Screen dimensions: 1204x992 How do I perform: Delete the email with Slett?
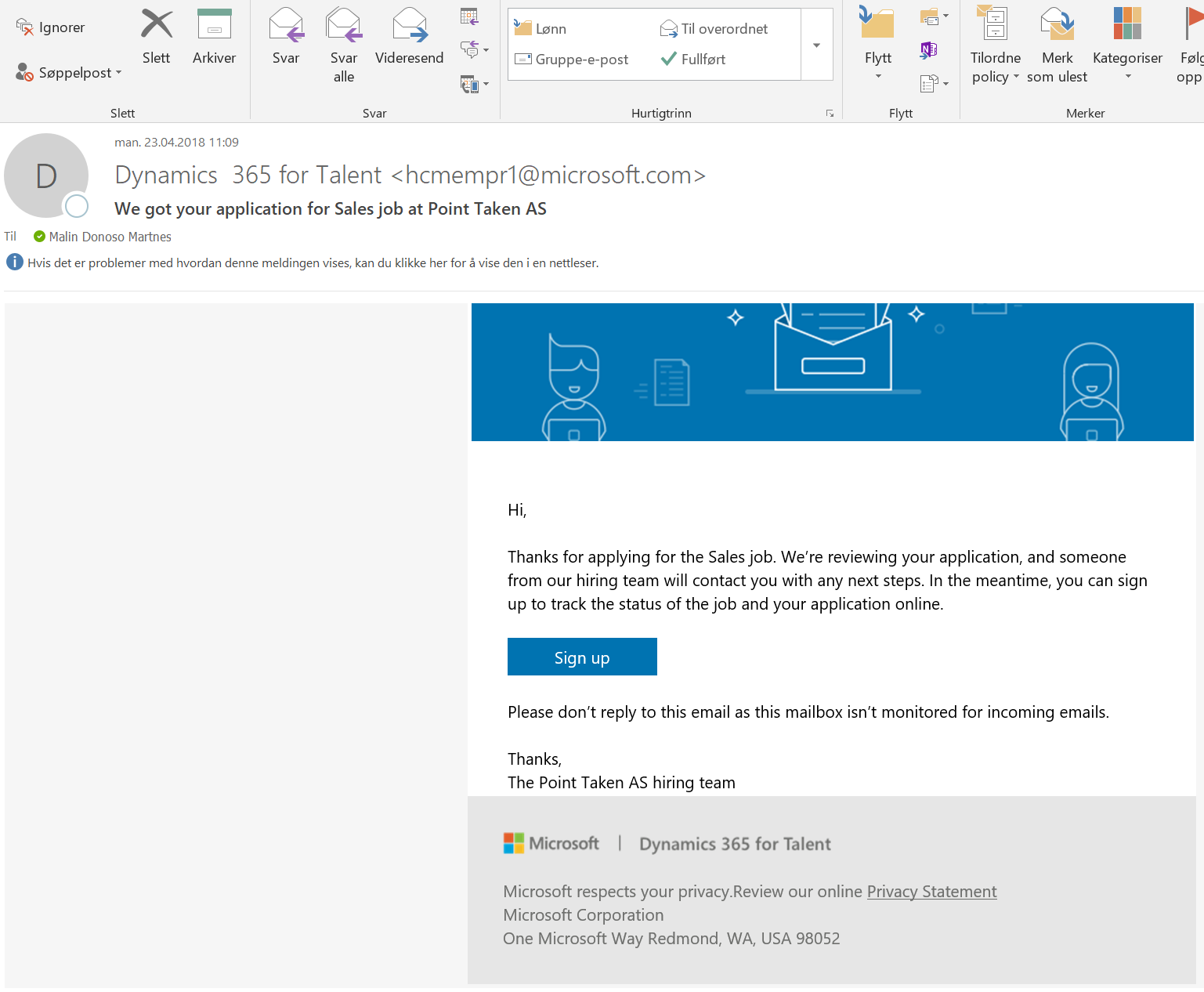coord(156,37)
